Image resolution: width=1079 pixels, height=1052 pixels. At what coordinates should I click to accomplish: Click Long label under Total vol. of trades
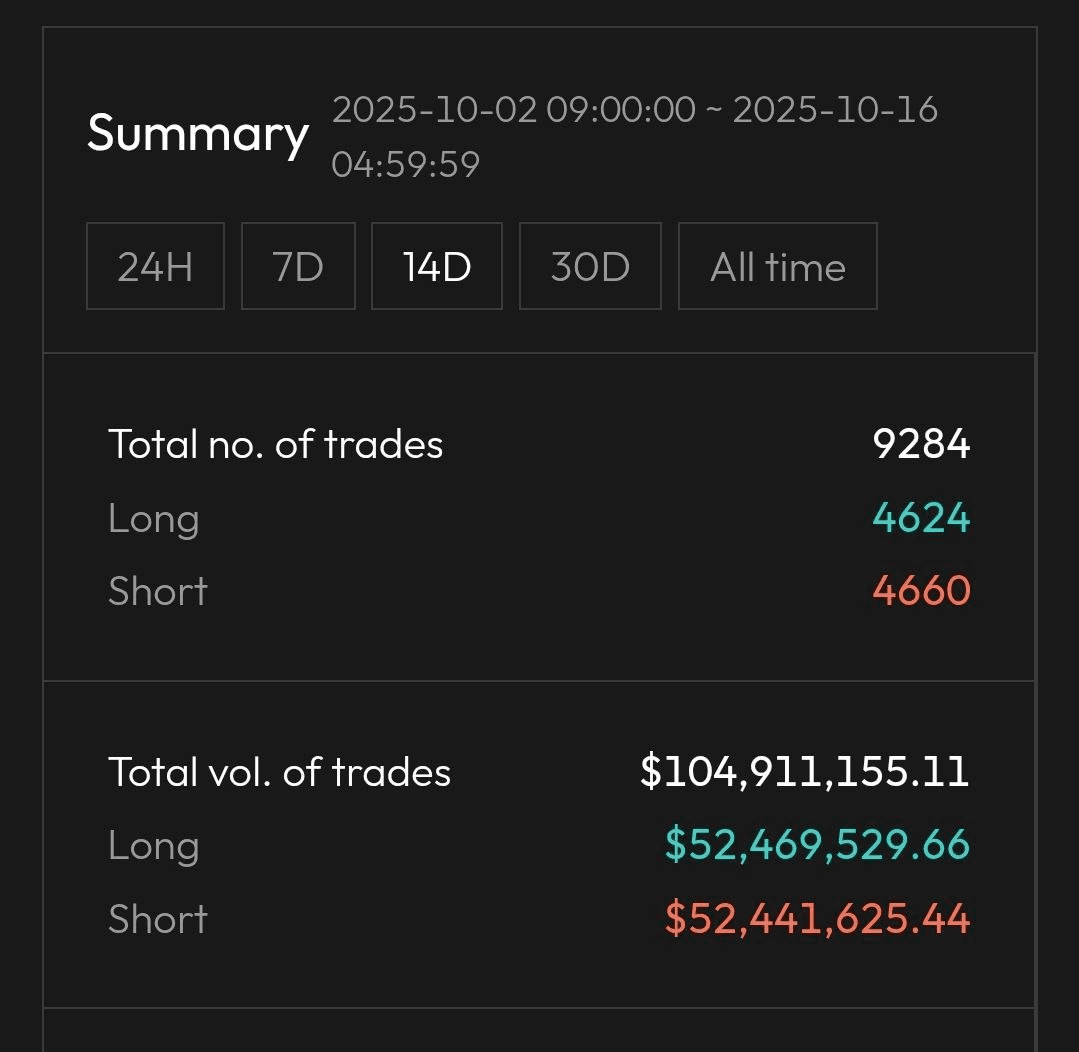pyautogui.click(x=154, y=846)
